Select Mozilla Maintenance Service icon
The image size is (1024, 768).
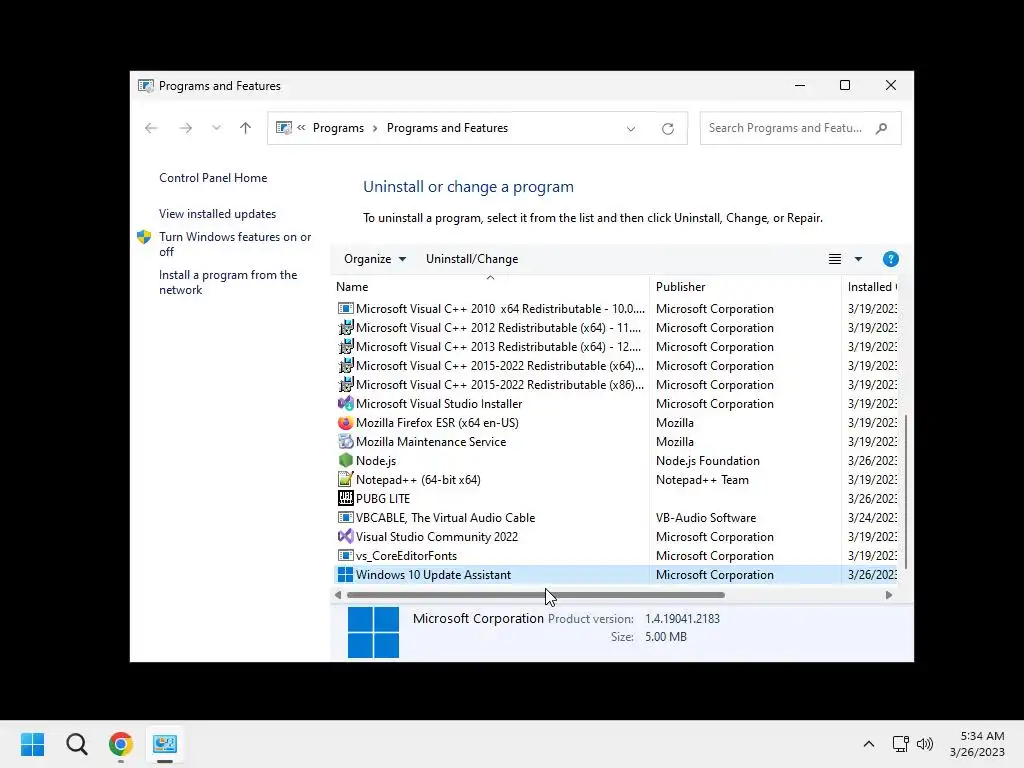(x=345, y=441)
